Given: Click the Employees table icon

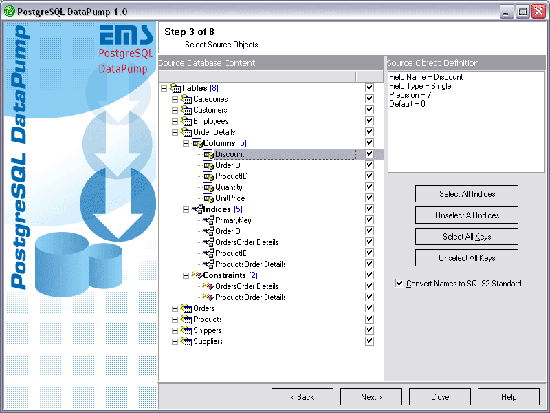Looking at the screenshot, I should (186, 121).
